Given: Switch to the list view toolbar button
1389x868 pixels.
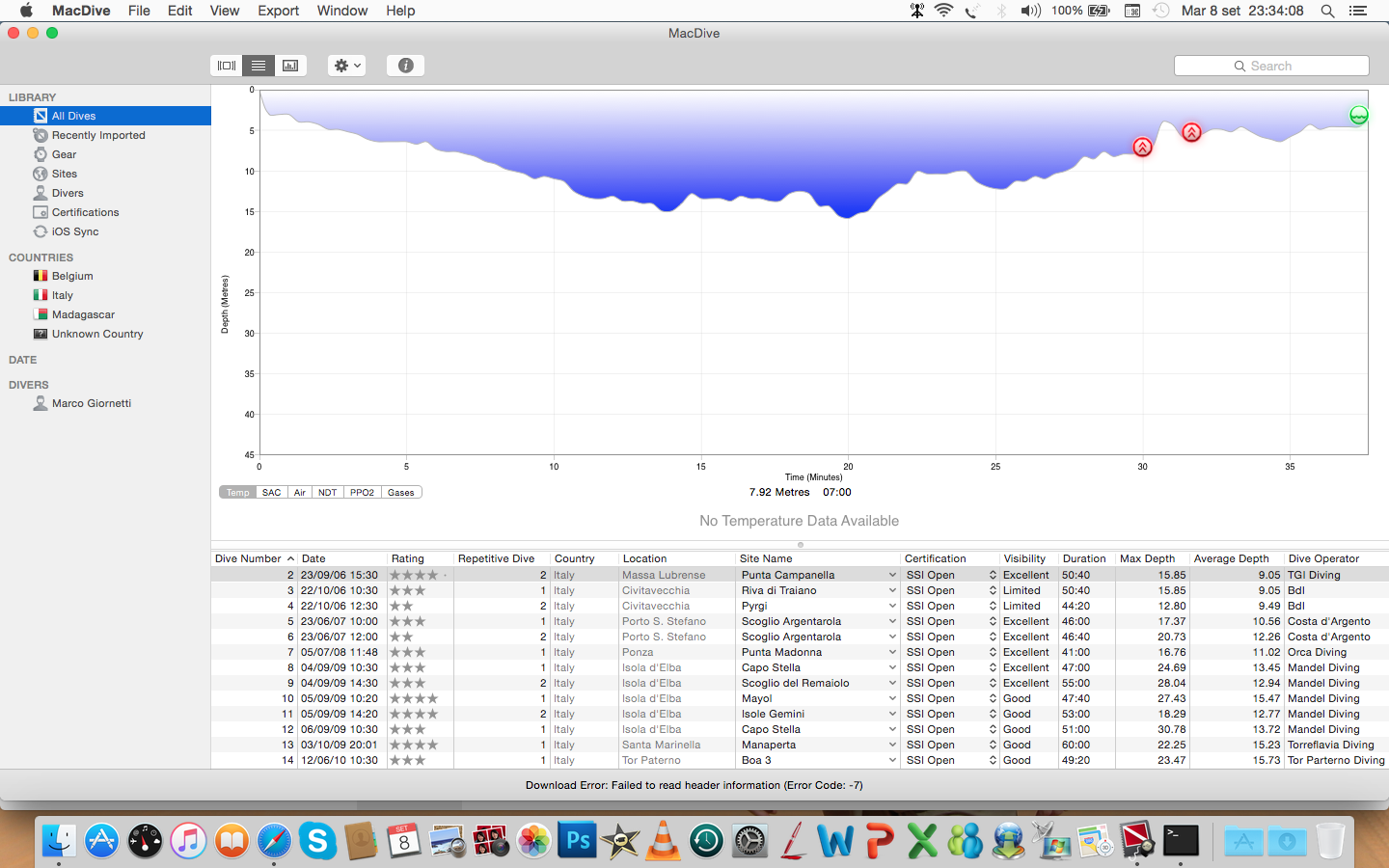Looking at the screenshot, I should click(259, 66).
